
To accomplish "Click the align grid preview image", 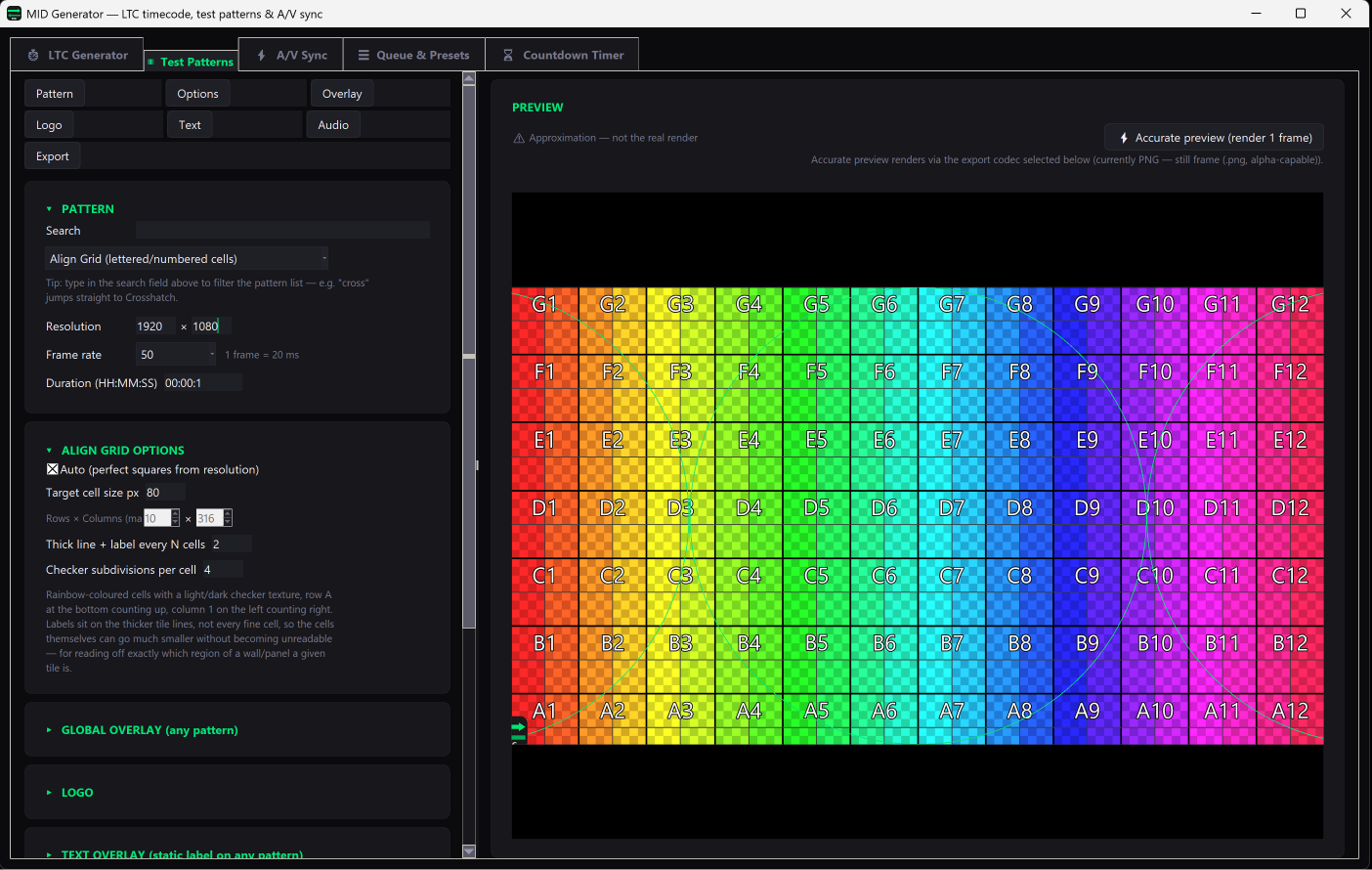I will coord(918,516).
